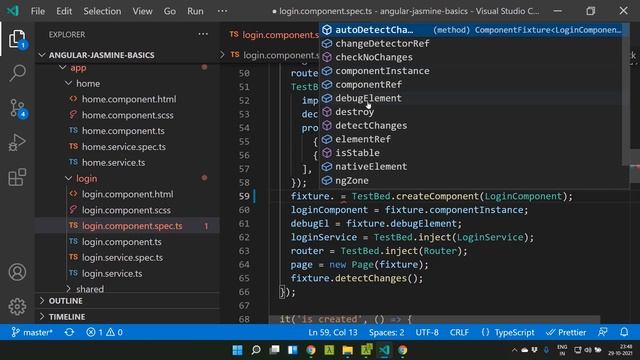Open home.component.scss file
640x360 pixels.
[x=127, y=115]
